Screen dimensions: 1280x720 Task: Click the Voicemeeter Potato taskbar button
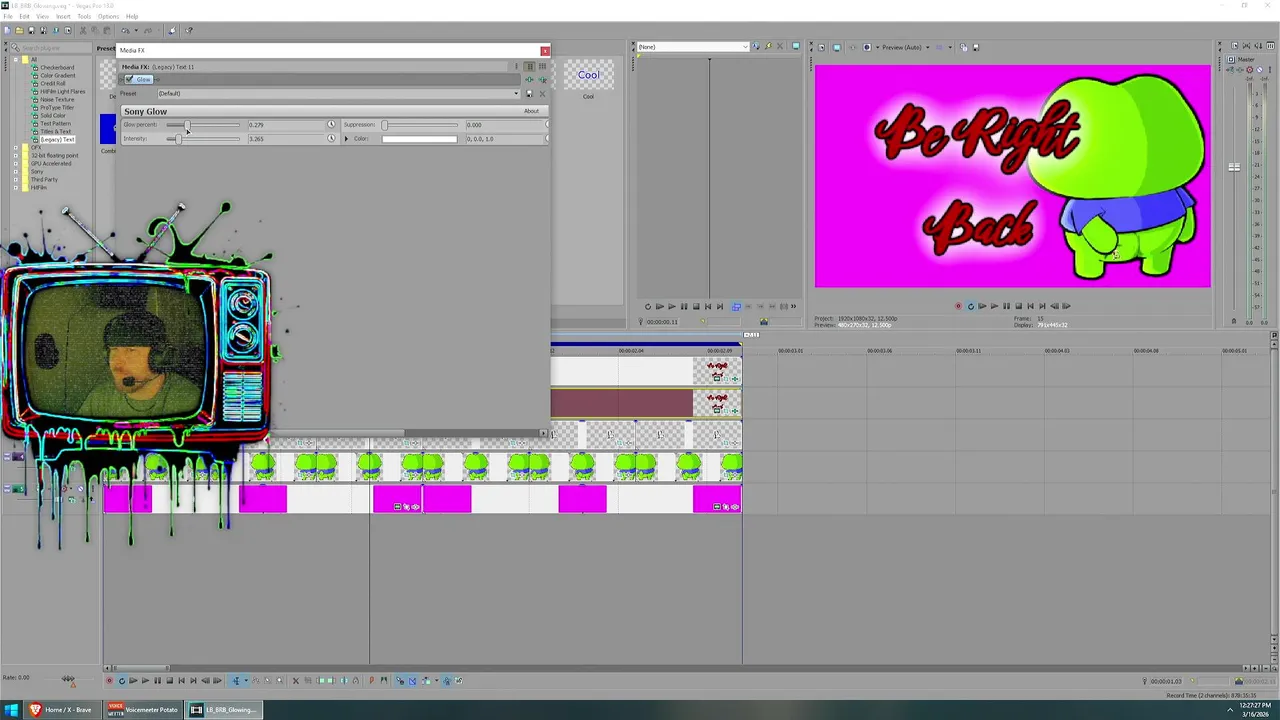tap(143, 710)
